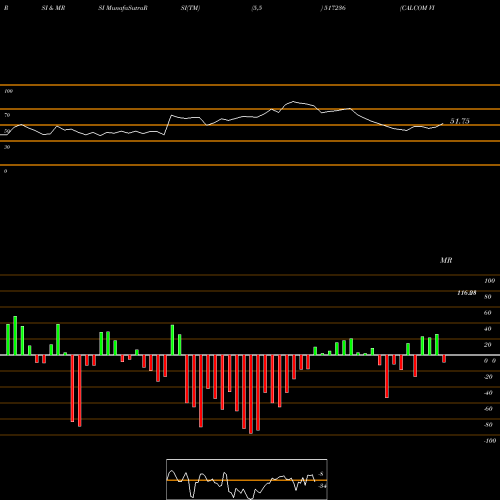Click the MR value 116.28 label
This screenshot has width=500, height=500.
(467, 293)
